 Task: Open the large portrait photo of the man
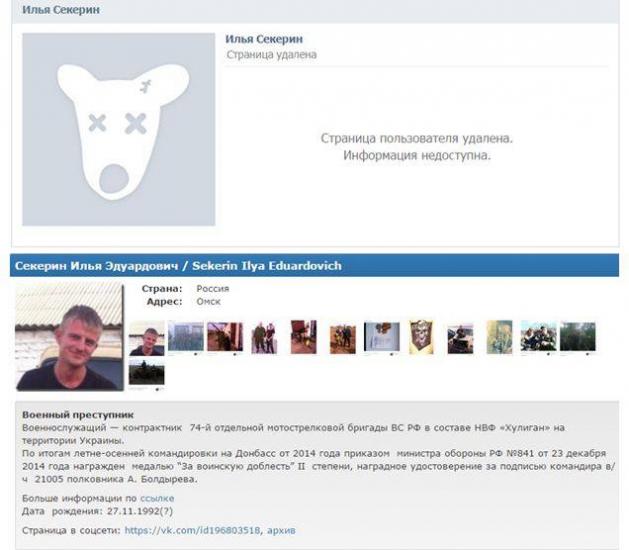click(x=69, y=336)
